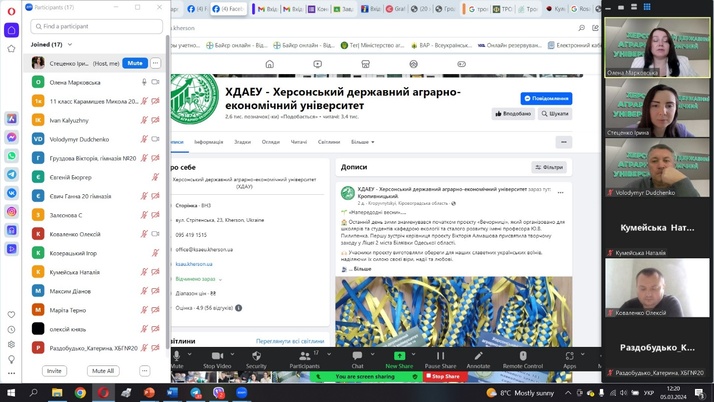Viewport: 714px width, 402px height.
Task: Click Повідомлення button on Facebook page
Action: pyautogui.click(x=546, y=98)
